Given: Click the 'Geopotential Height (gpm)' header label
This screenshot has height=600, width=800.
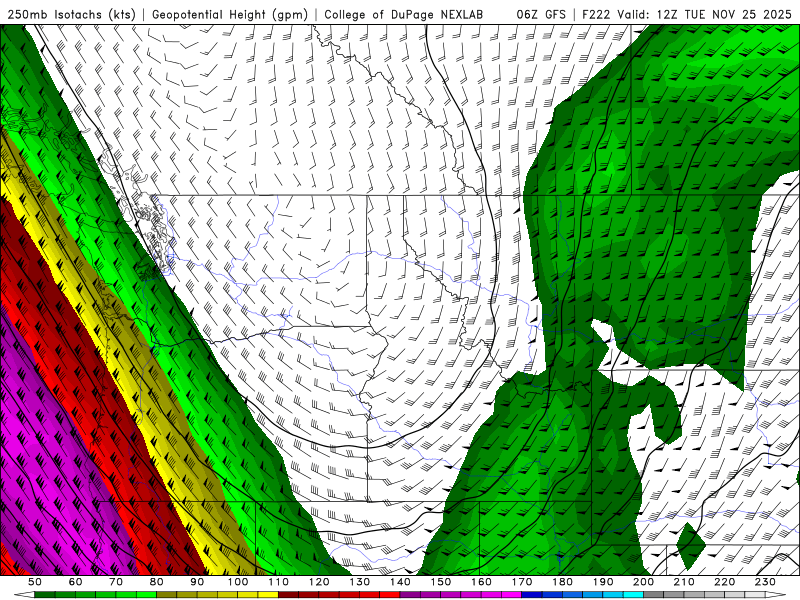Looking at the screenshot, I should (230, 15).
